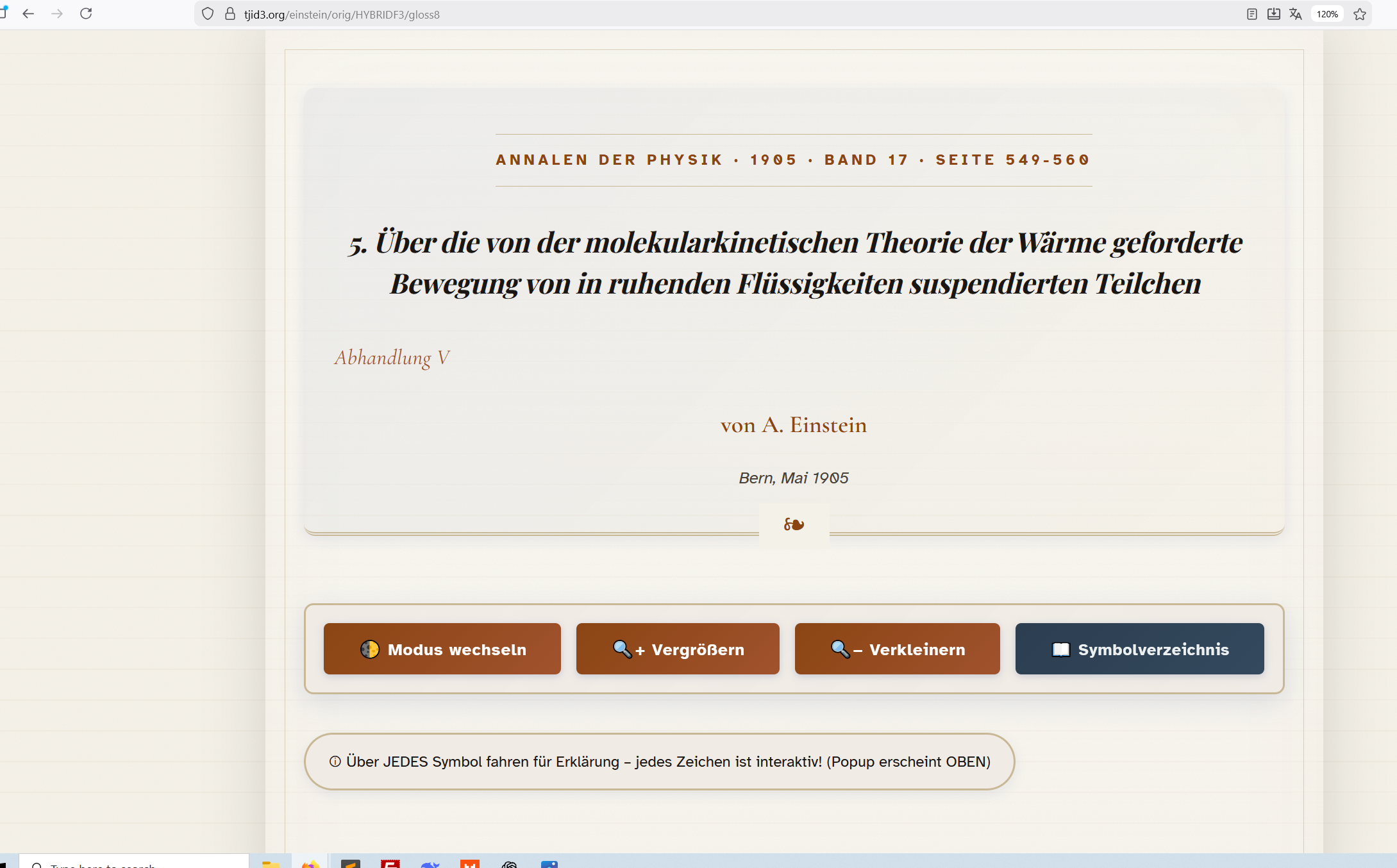The height and width of the screenshot is (868, 1397).
Task: Translate the German page
Action: point(1295,13)
